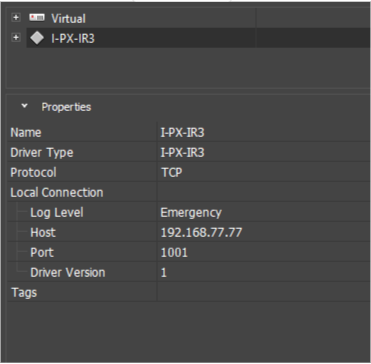The width and height of the screenshot is (371, 364).
Task: Click the I-PX-IR3 diamond icon
Action: click(x=37, y=38)
